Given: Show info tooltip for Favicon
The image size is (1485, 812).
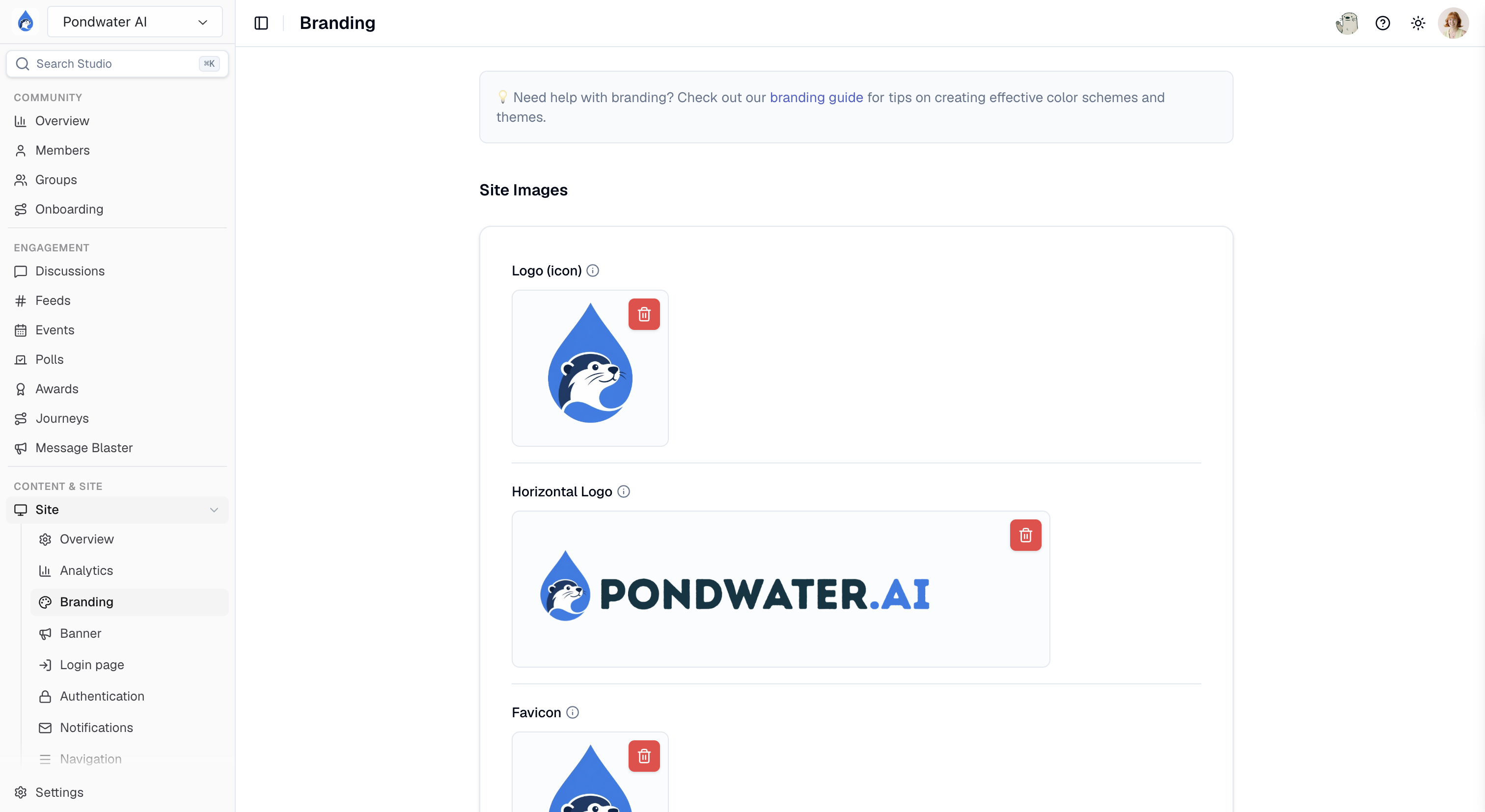Looking at the screenshot, I should point(572,712).
